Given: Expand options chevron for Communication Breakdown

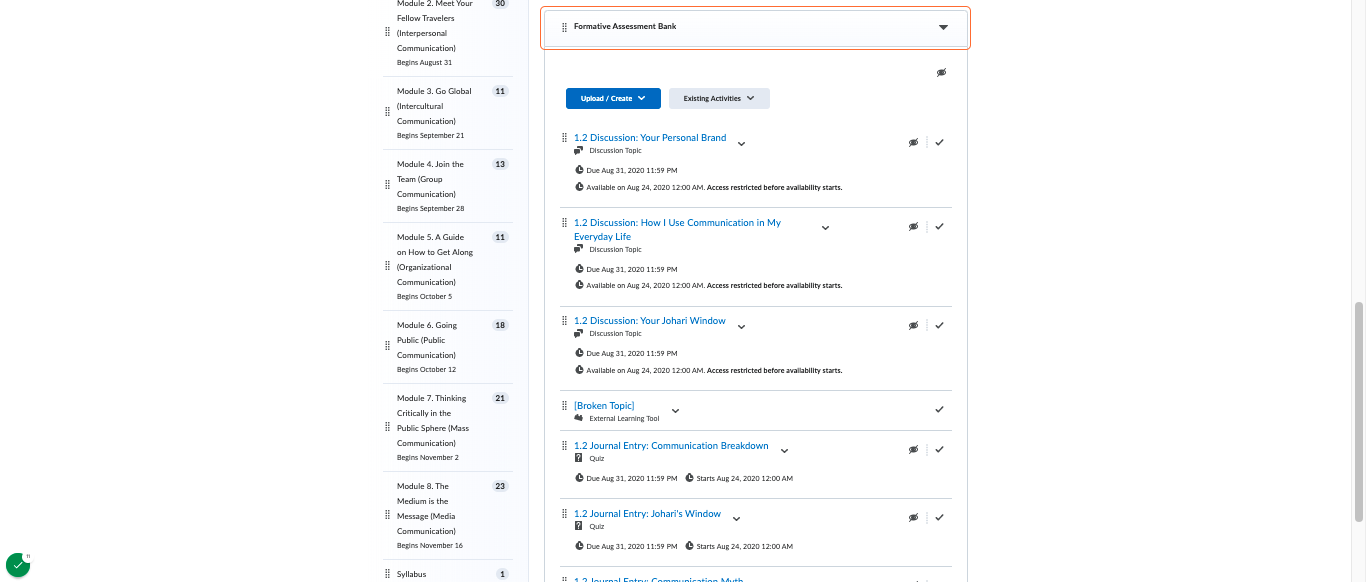Looking at the screenshot, I should [784, 451].
